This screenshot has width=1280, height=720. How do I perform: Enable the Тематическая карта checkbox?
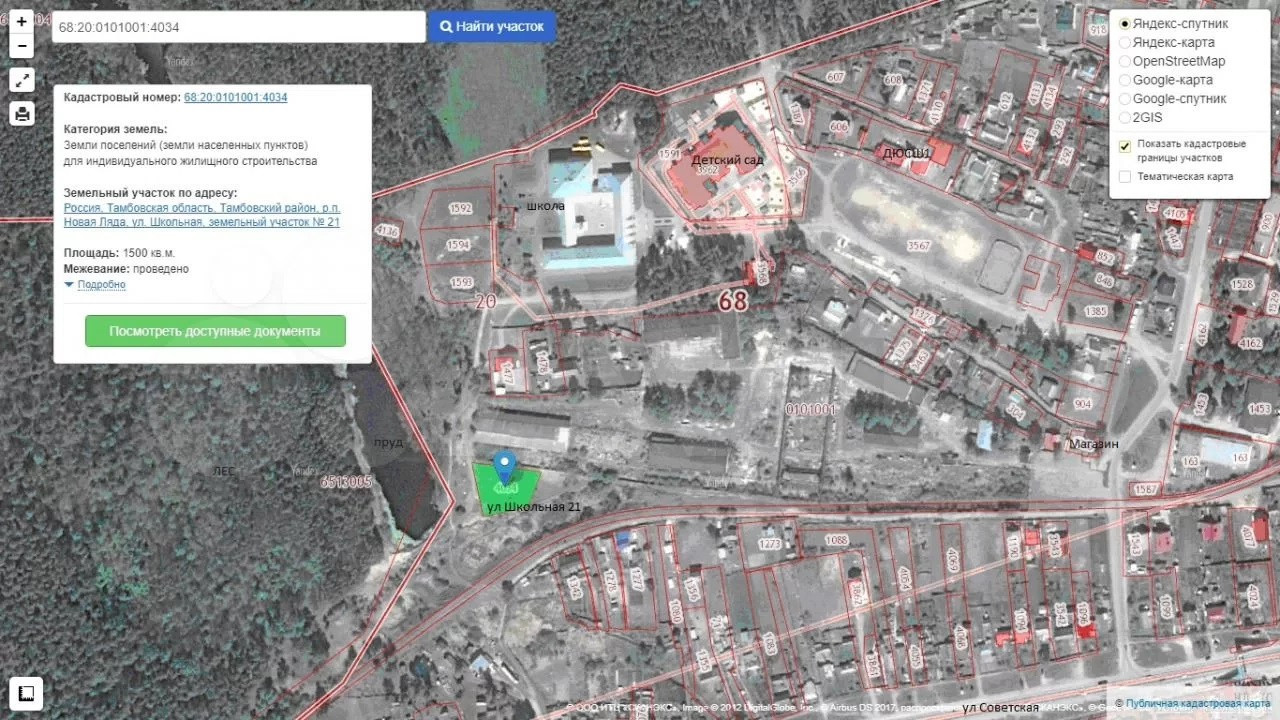pos(1125,177)
